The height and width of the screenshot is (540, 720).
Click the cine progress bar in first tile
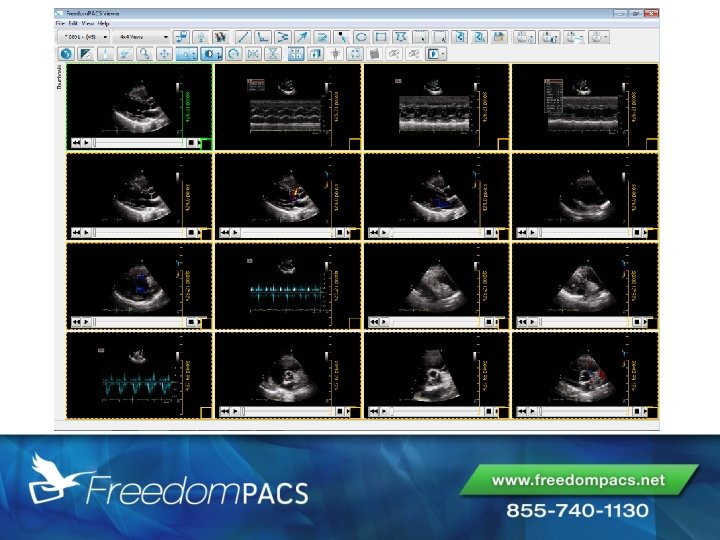click(x=139, y=143)
